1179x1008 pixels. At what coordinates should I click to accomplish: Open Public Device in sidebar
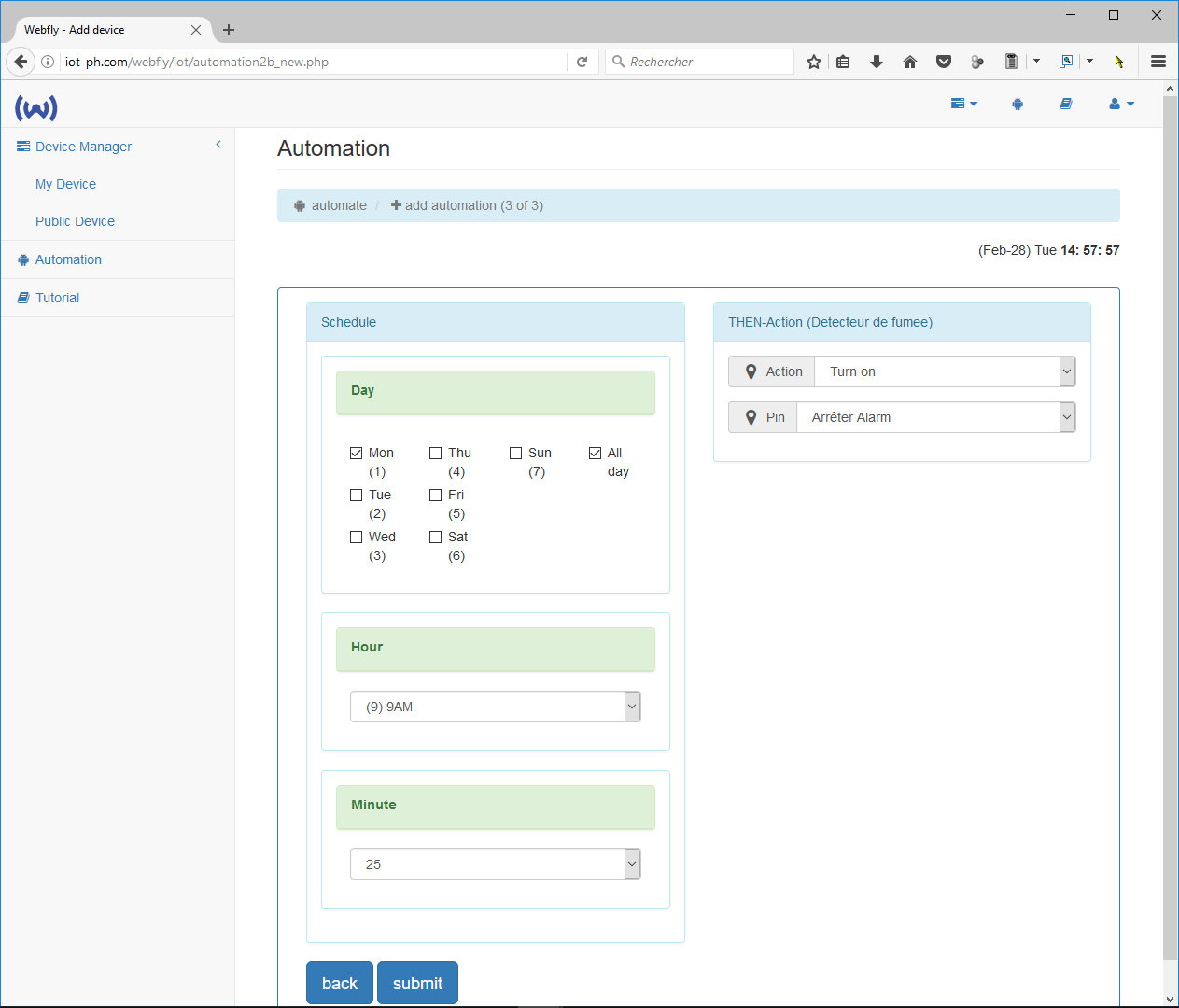coord(75,221)
